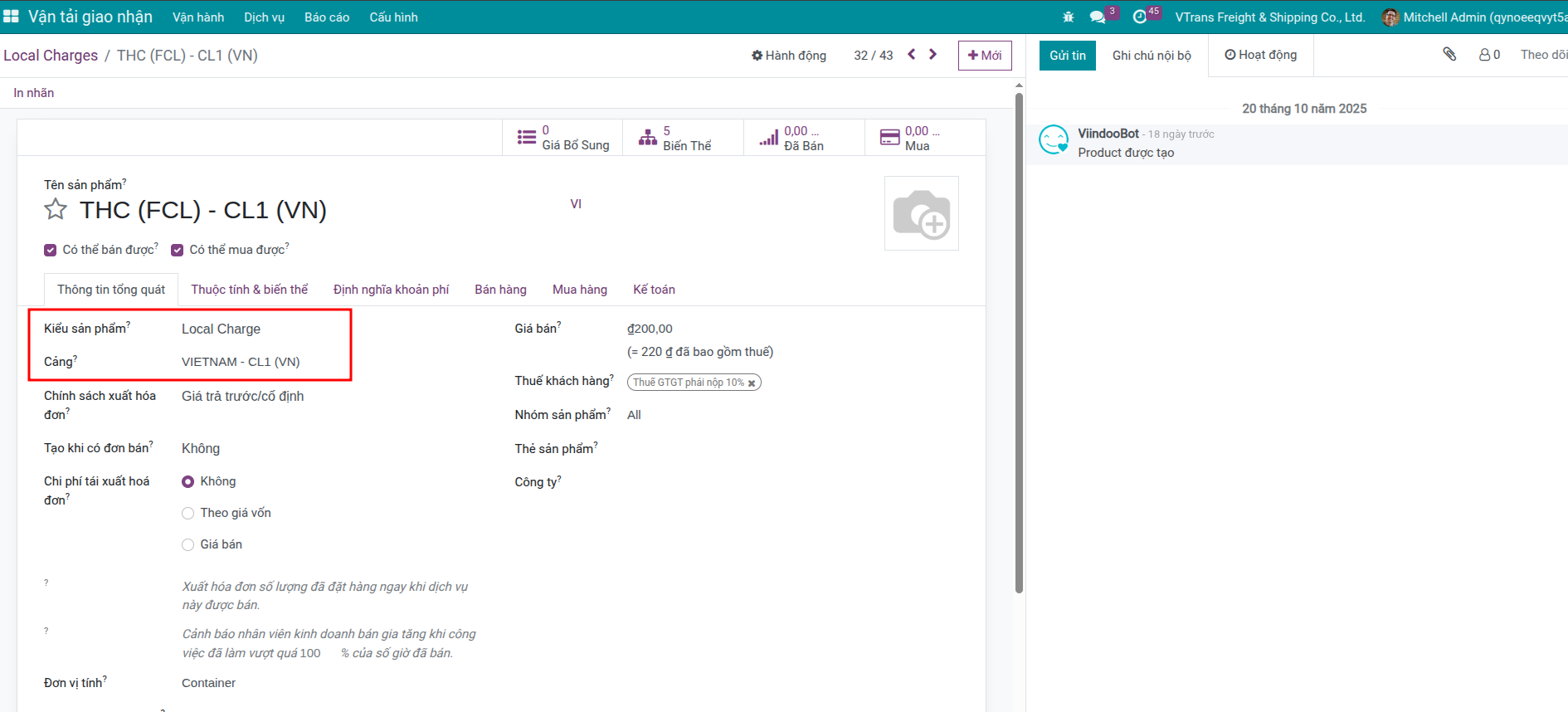
Task: Open the Cấu hình menu
Action: [x=393, y=17]
